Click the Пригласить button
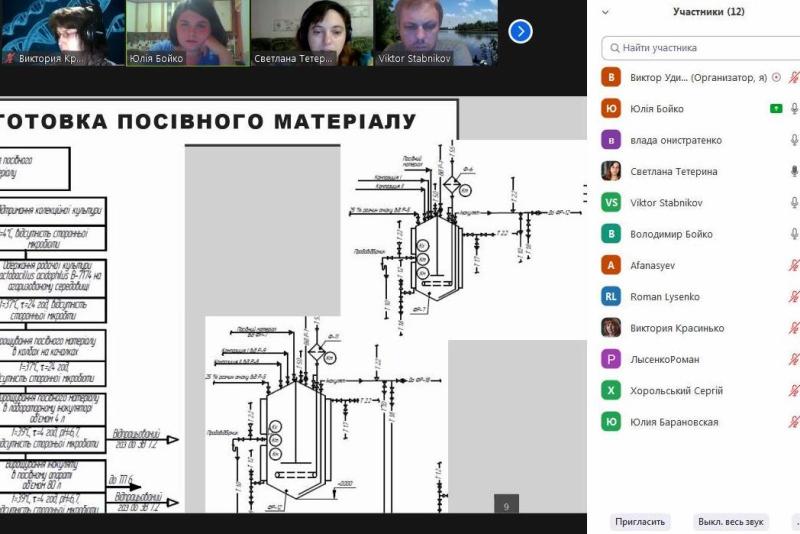Image resolution: width=800 pixels, height=534 pixels. [640, 522]
